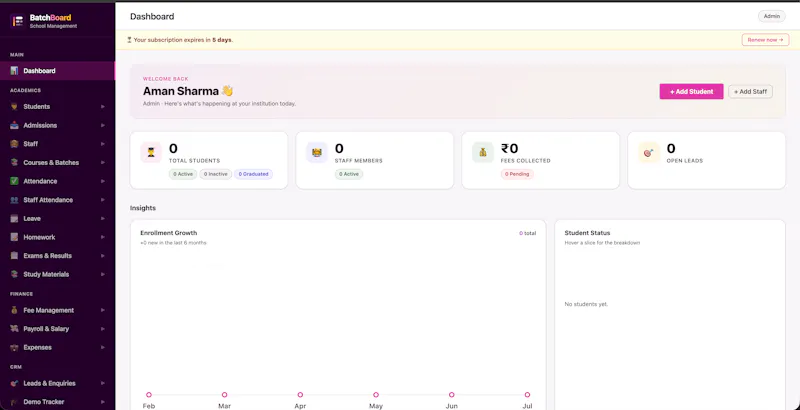This screenshot has width=800, height=410.
Task: Click the Open Leads target icon
Action: pyautogui.click(x=648, y=152)
